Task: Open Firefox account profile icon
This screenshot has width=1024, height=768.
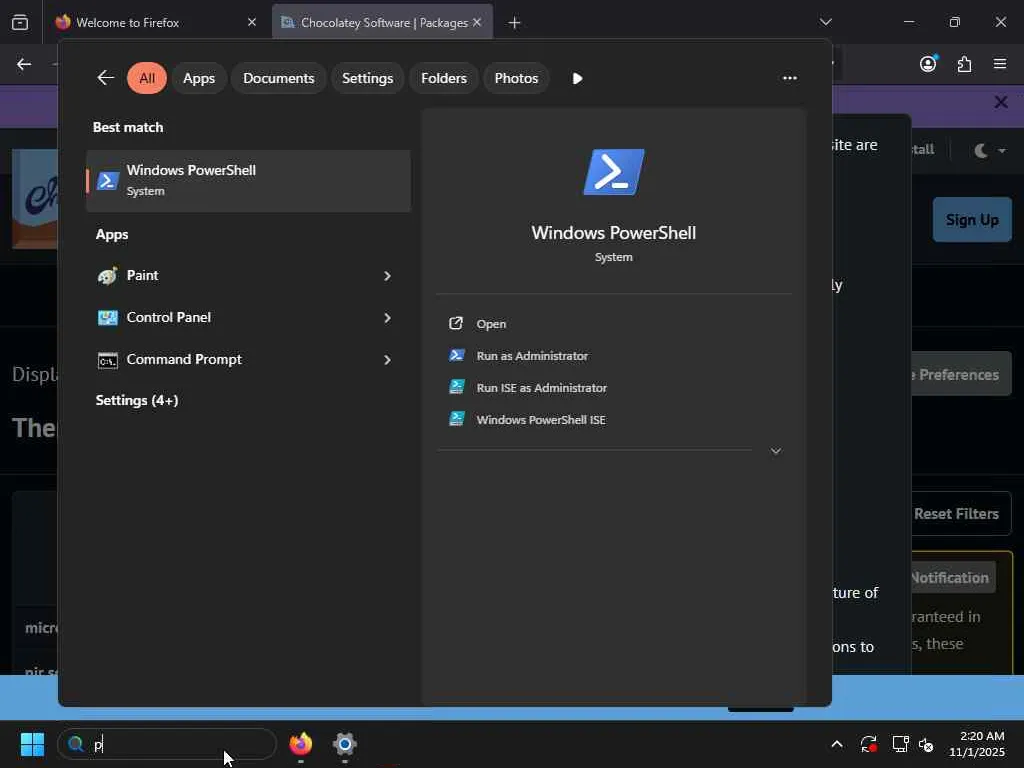Action: click(928, 63)
